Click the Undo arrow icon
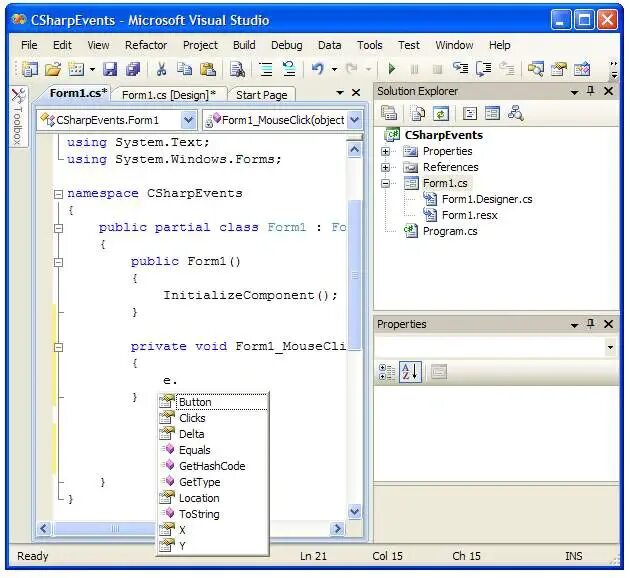The width and height of the screenshot is (630, 578). pyautogui.click(x=317, y=69)
